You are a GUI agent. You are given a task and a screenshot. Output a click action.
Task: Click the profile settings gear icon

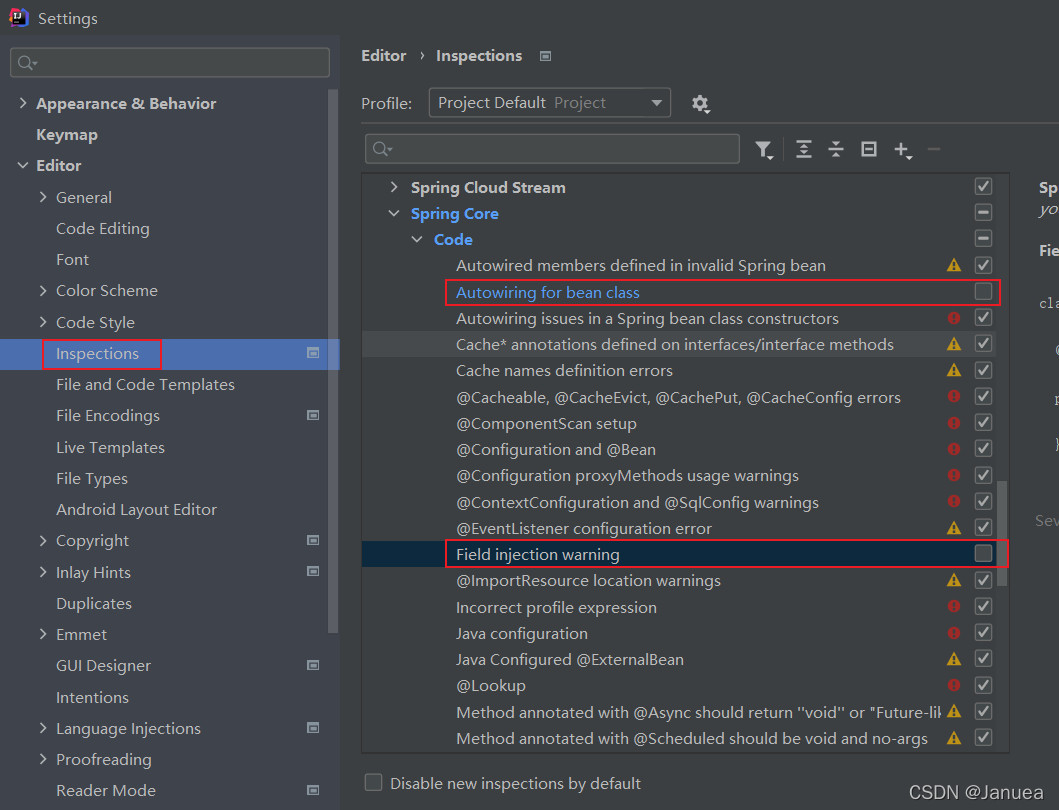click(700, 103)
